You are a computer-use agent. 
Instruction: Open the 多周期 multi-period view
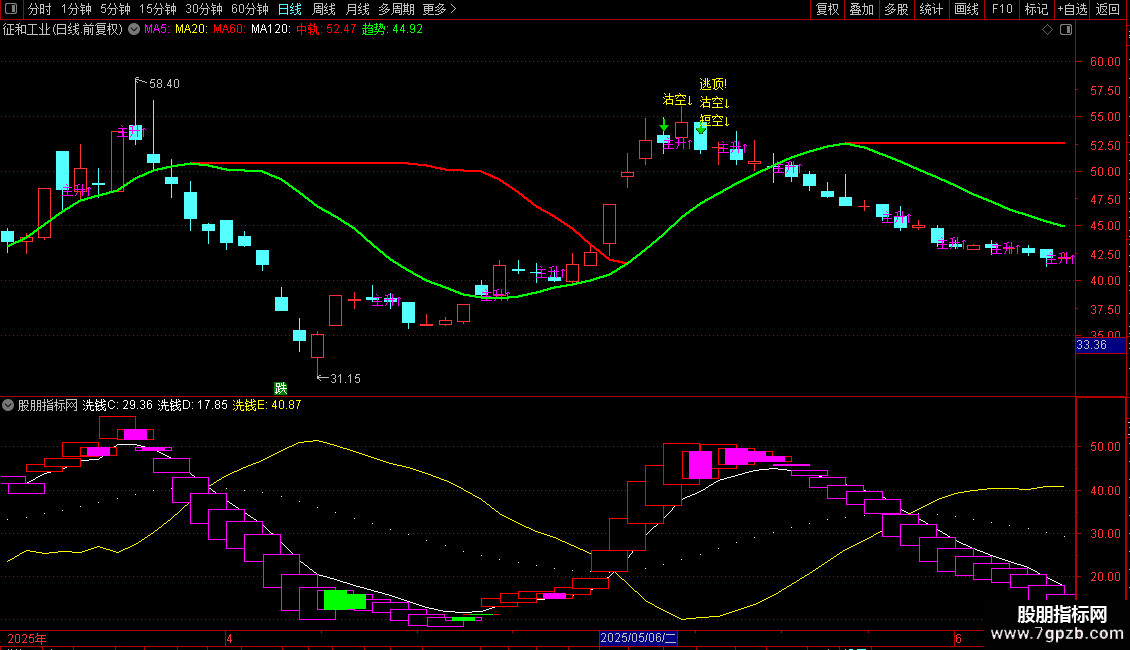coord(396,9)
